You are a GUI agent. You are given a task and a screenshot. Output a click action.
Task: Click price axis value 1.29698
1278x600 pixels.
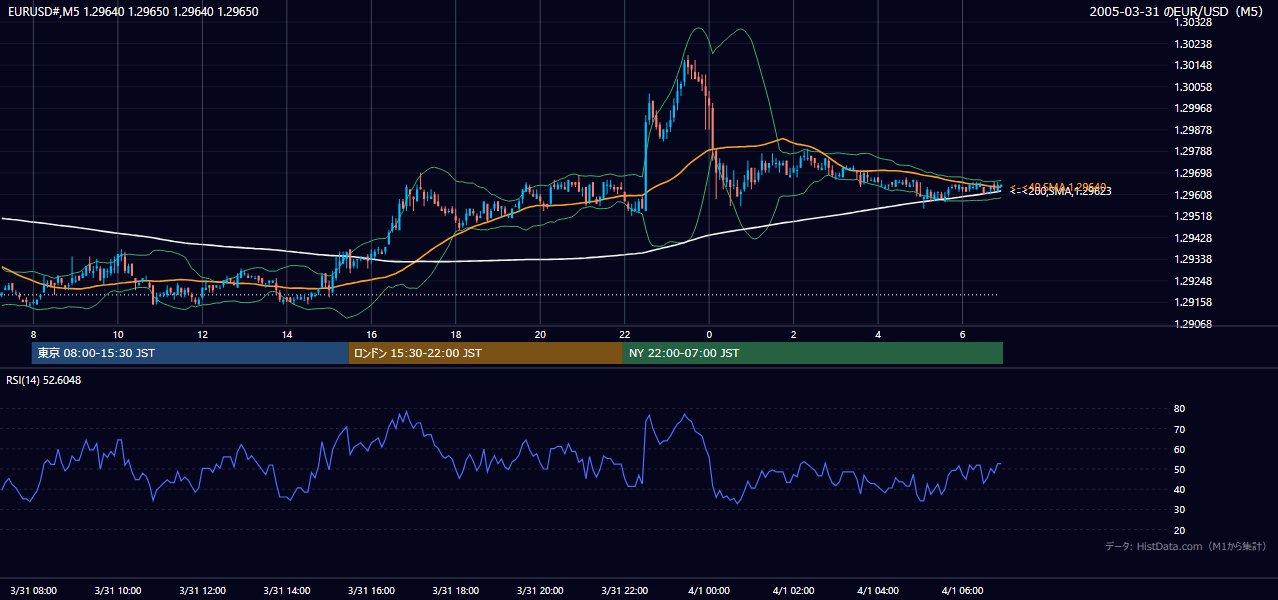pyautogui.click(x=1195, y=173)
